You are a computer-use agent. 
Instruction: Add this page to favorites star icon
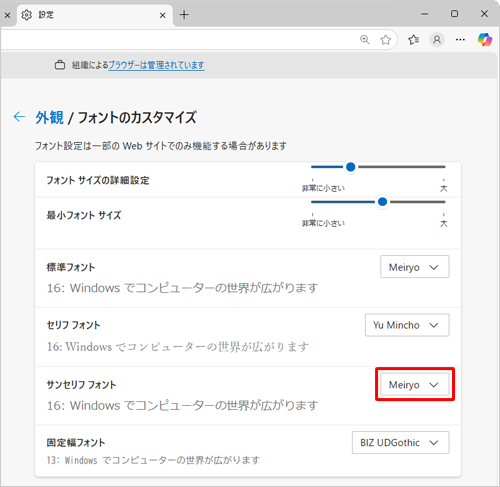386,40
